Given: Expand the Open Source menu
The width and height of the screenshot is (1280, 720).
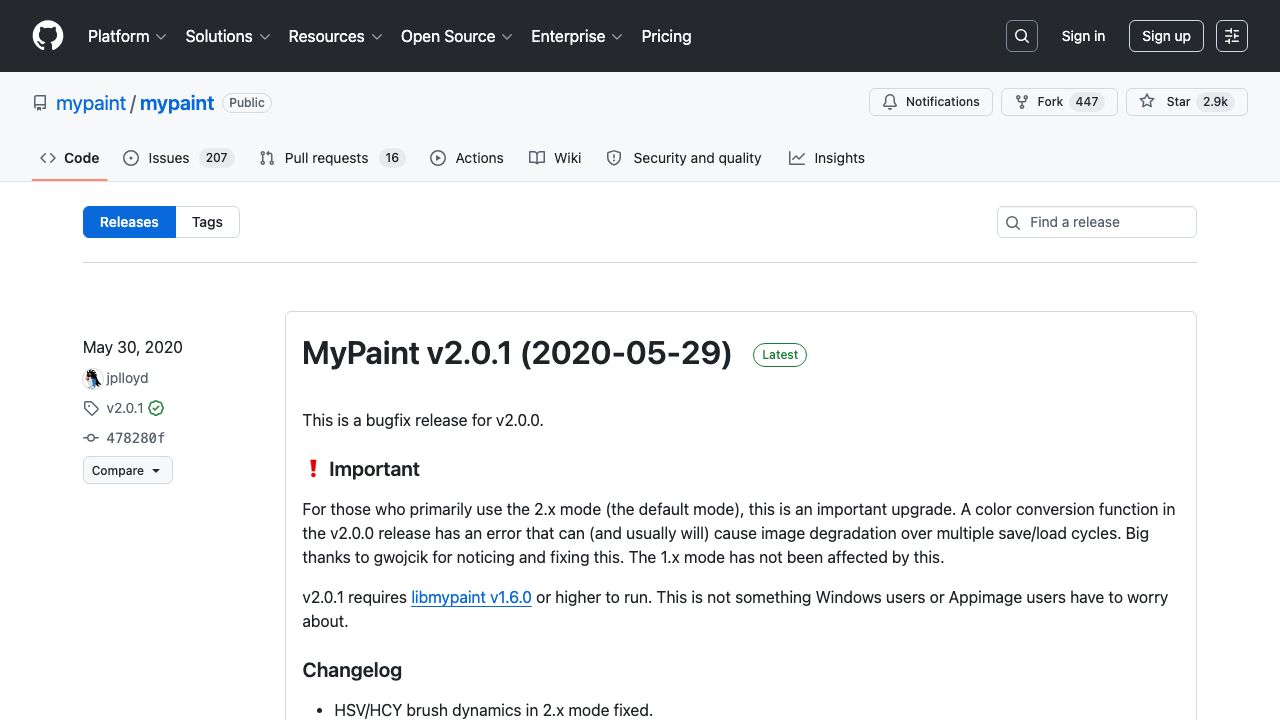Looking at the screenshot, I should [457, 36].
